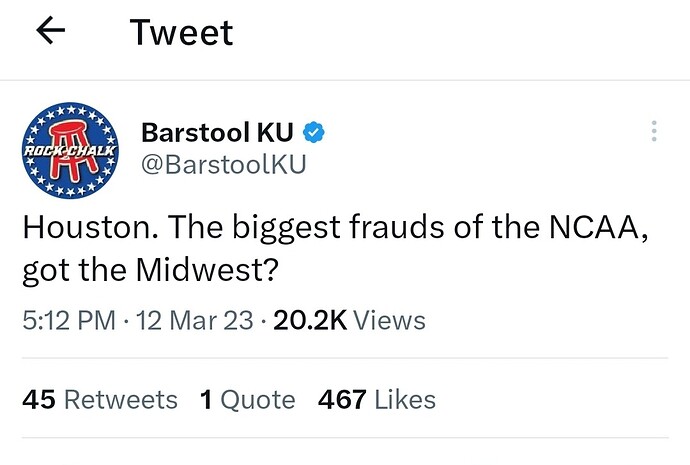Open the Barstool KU display name
The height and width of the screenshot is (465, 690).
point(217,132)
